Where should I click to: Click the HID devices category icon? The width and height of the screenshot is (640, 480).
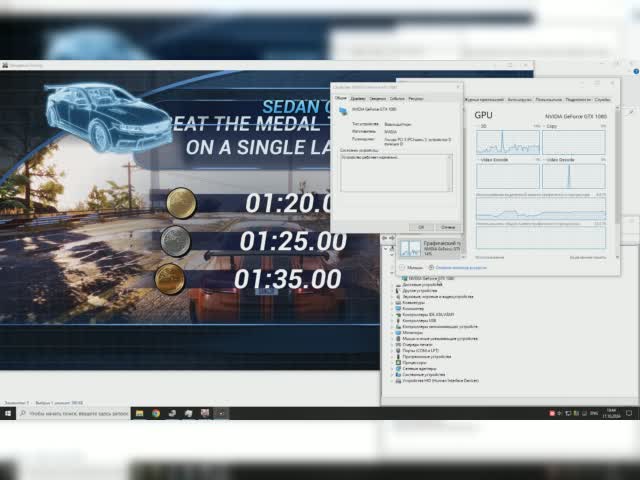coord(398,380)
